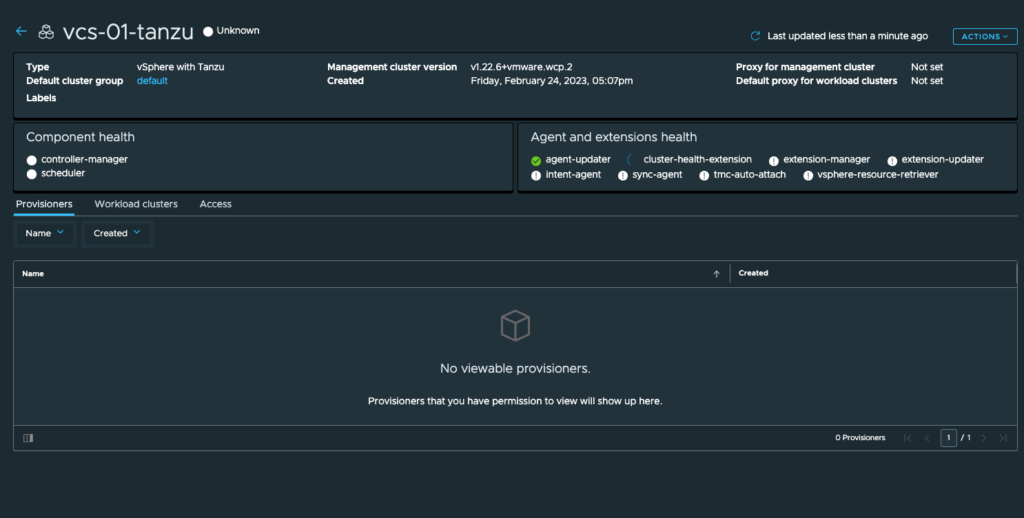Click the scheduler health status icon
The width and height of the screenshot is (1024, 518).
tap(31, 174)
